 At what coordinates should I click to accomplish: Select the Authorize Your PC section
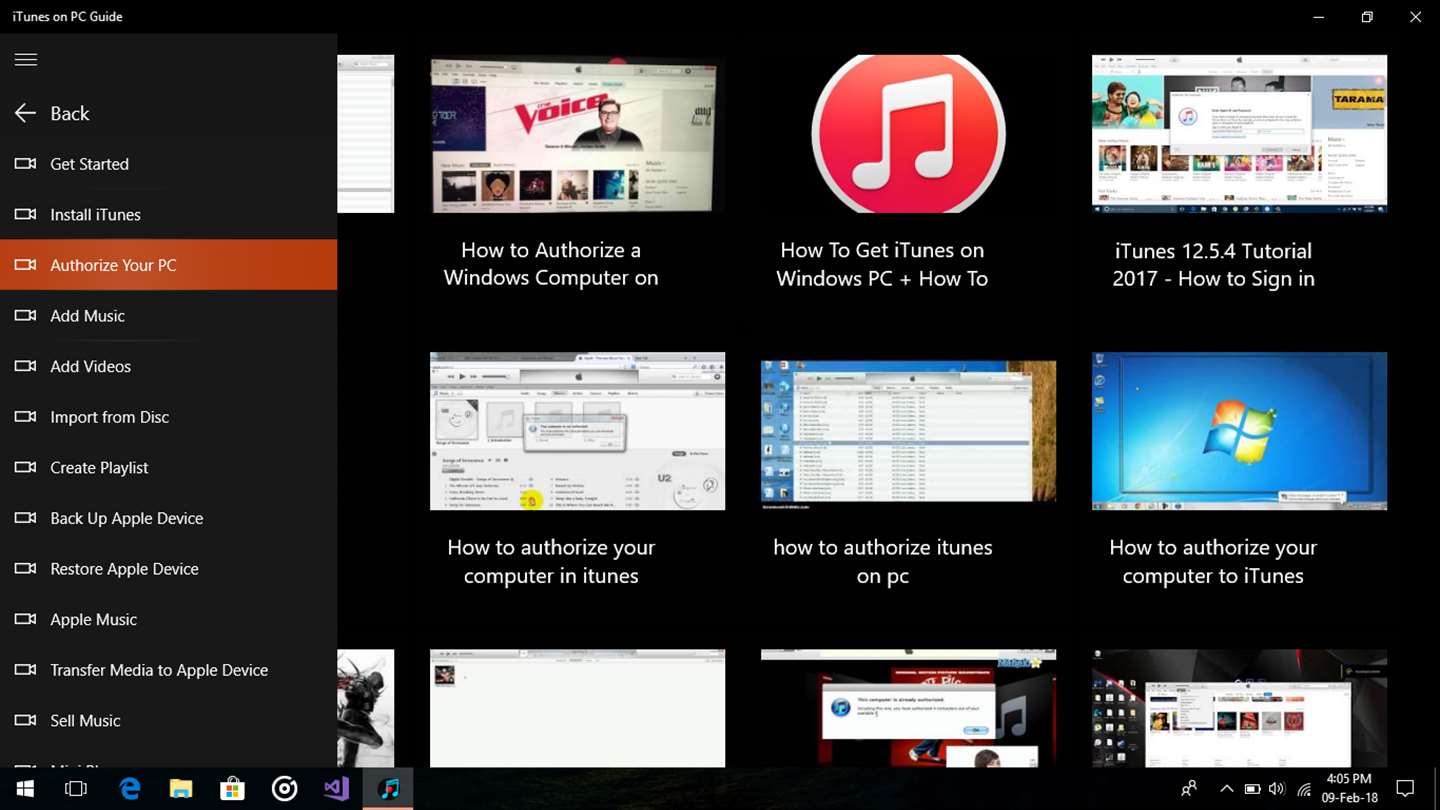pos(168,265)
